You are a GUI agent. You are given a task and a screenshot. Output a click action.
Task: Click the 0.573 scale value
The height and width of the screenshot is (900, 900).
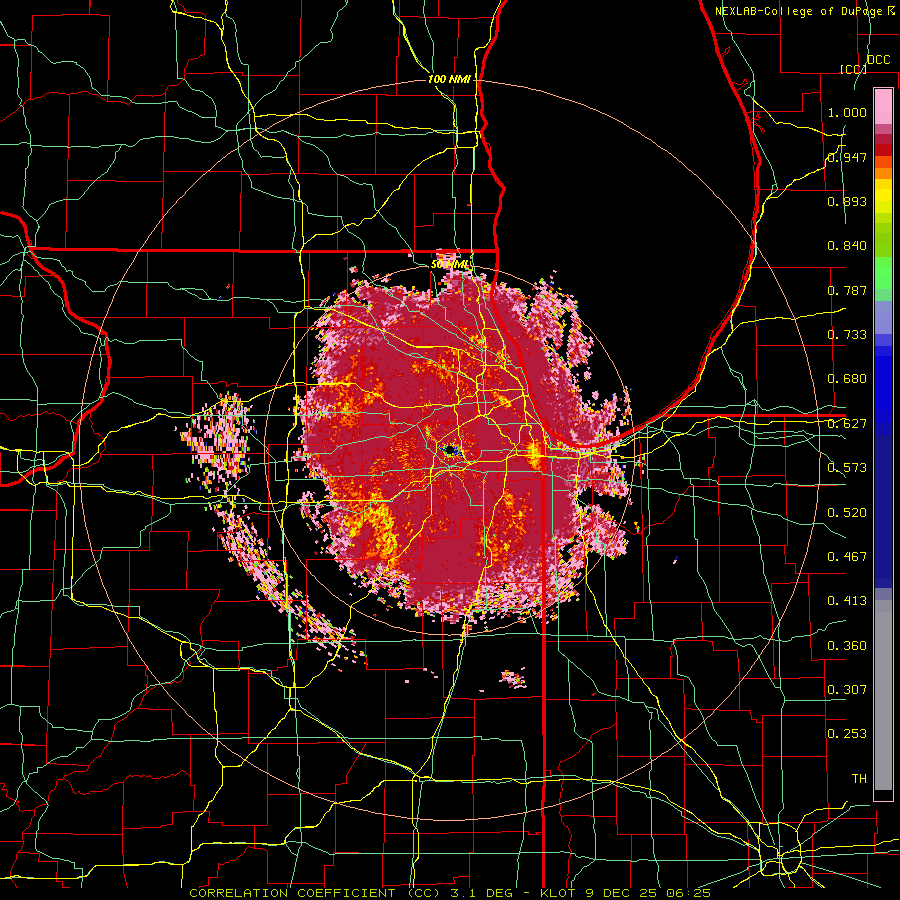tap(847, 468)
